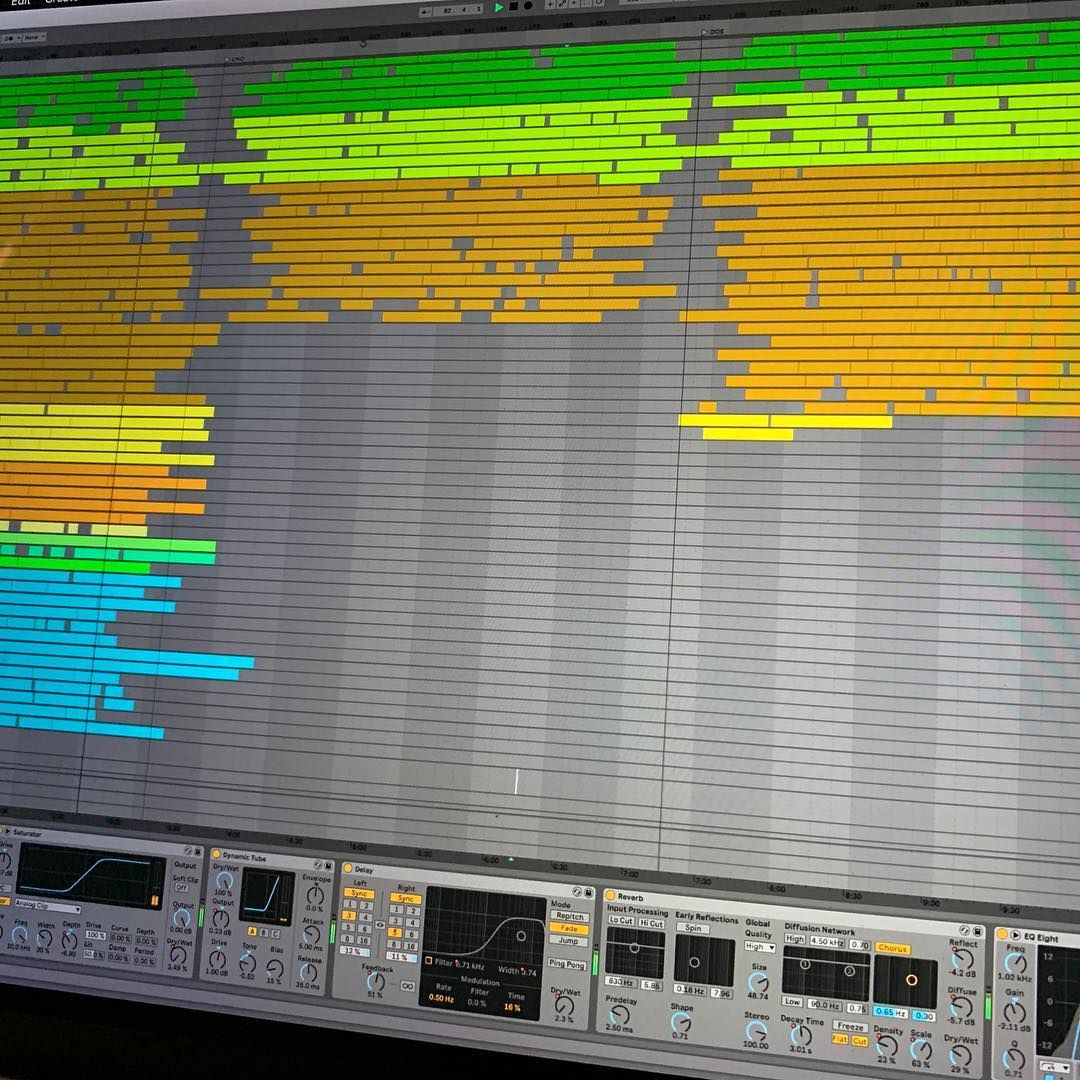Toggle the Delay device on/off button
This screenshot has height=1080, width=1080.
(348, 868)
